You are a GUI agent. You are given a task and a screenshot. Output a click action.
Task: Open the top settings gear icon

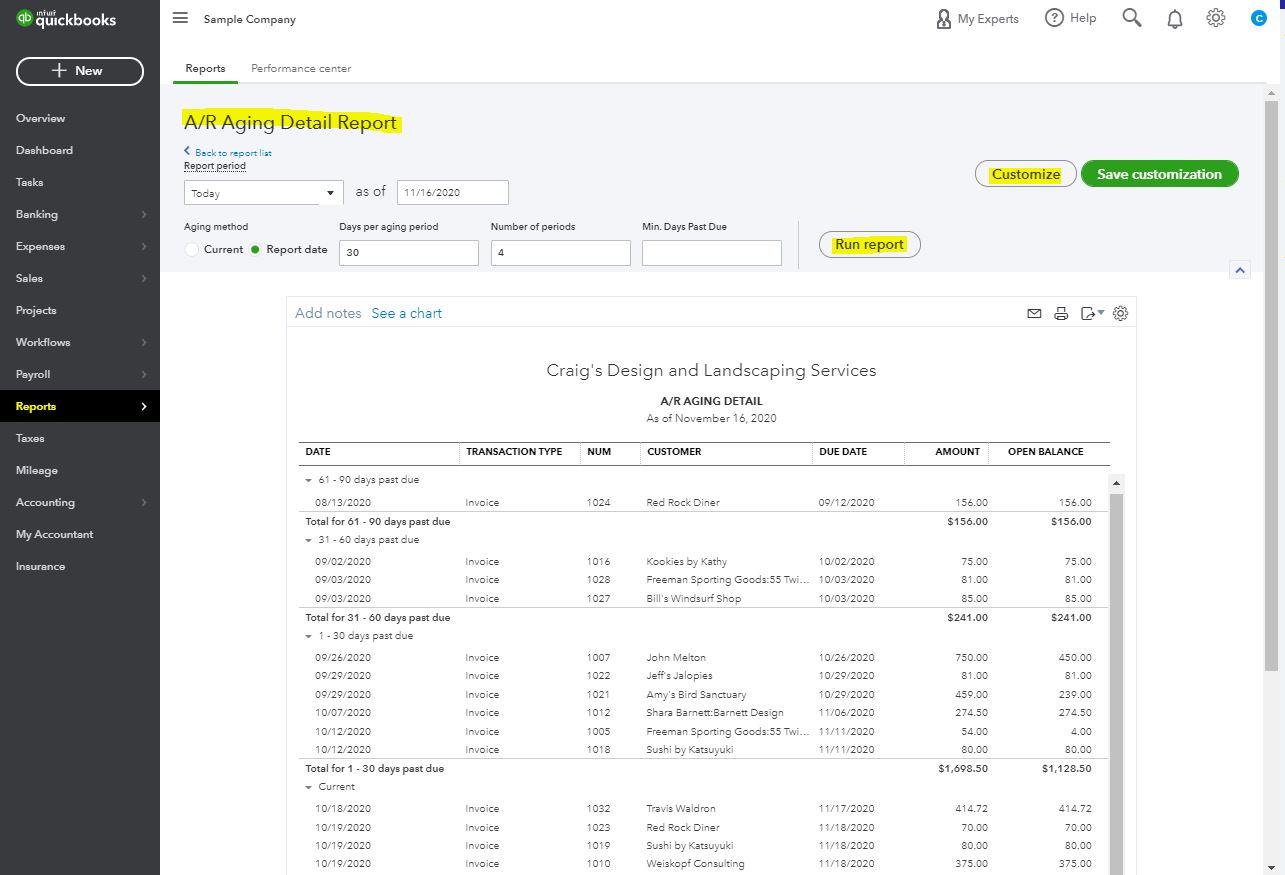tap(1215, 18)
